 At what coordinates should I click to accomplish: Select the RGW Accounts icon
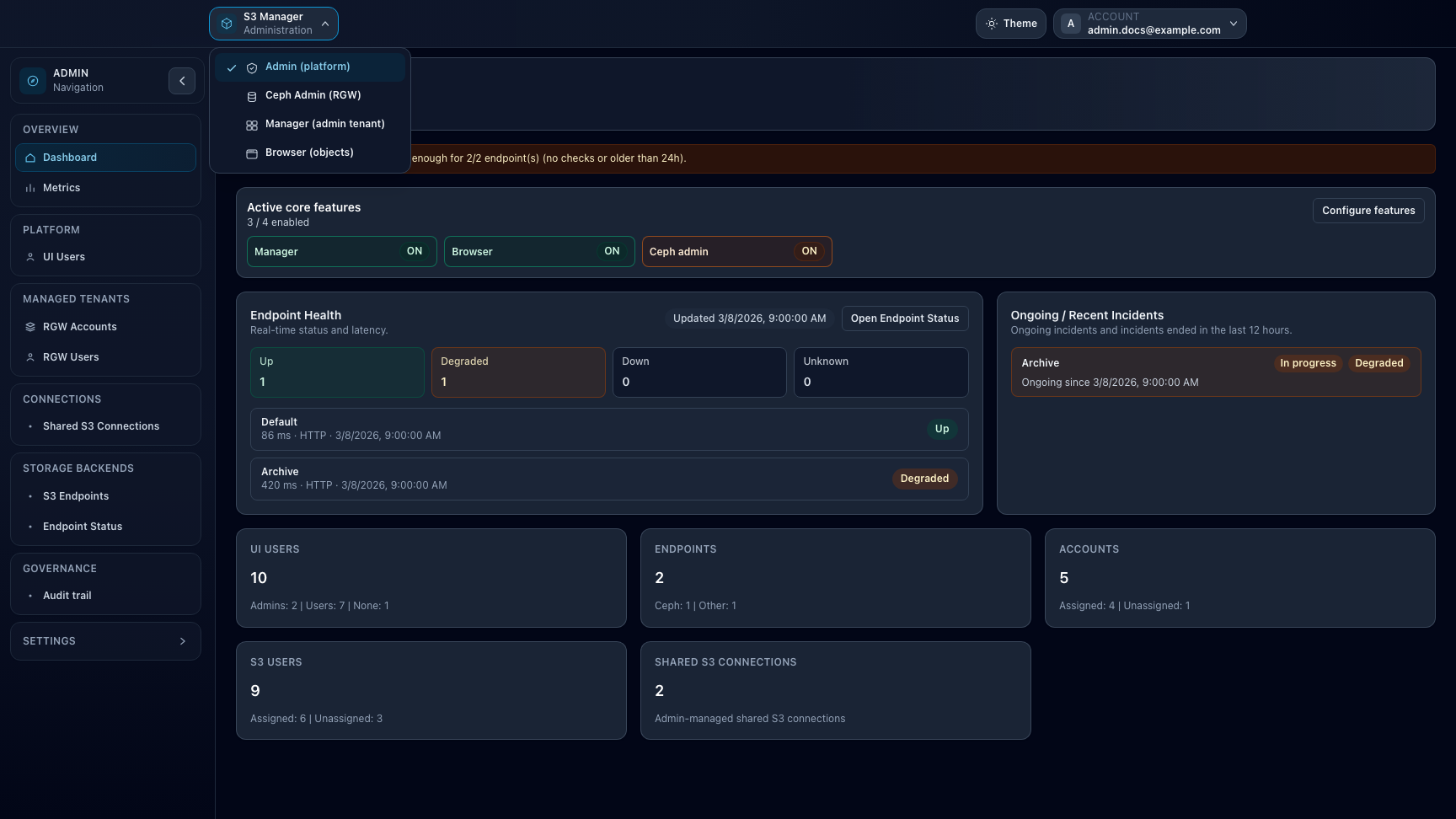[x=30, y=326]
